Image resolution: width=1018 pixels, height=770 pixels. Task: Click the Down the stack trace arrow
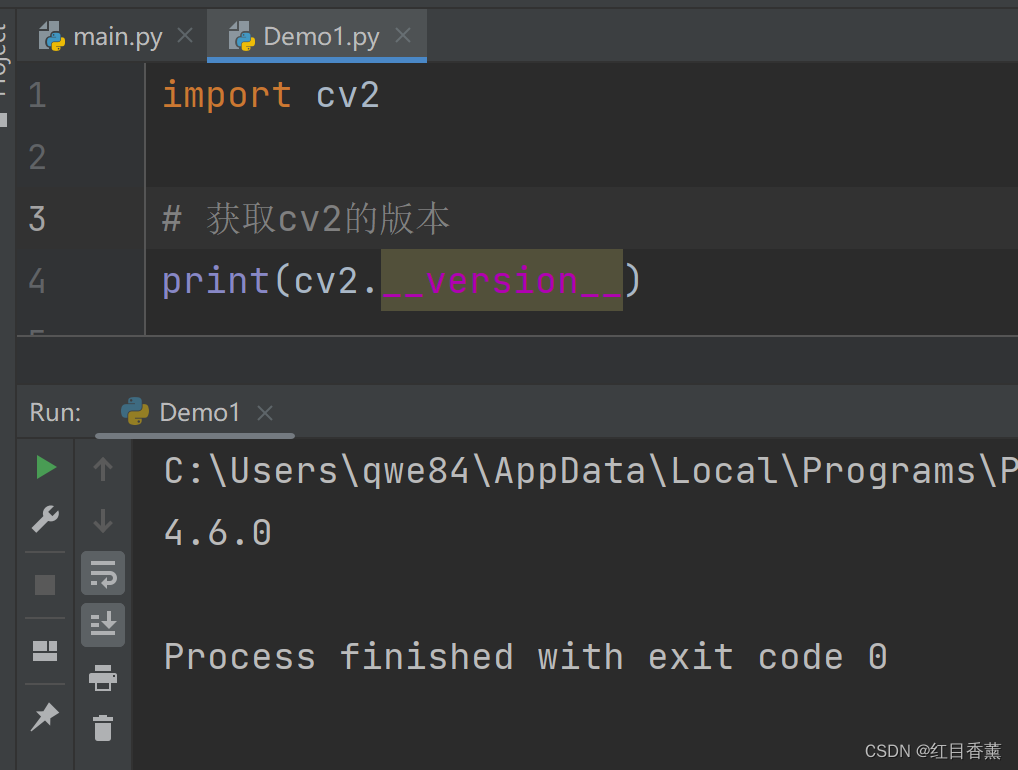coord(102,520)
